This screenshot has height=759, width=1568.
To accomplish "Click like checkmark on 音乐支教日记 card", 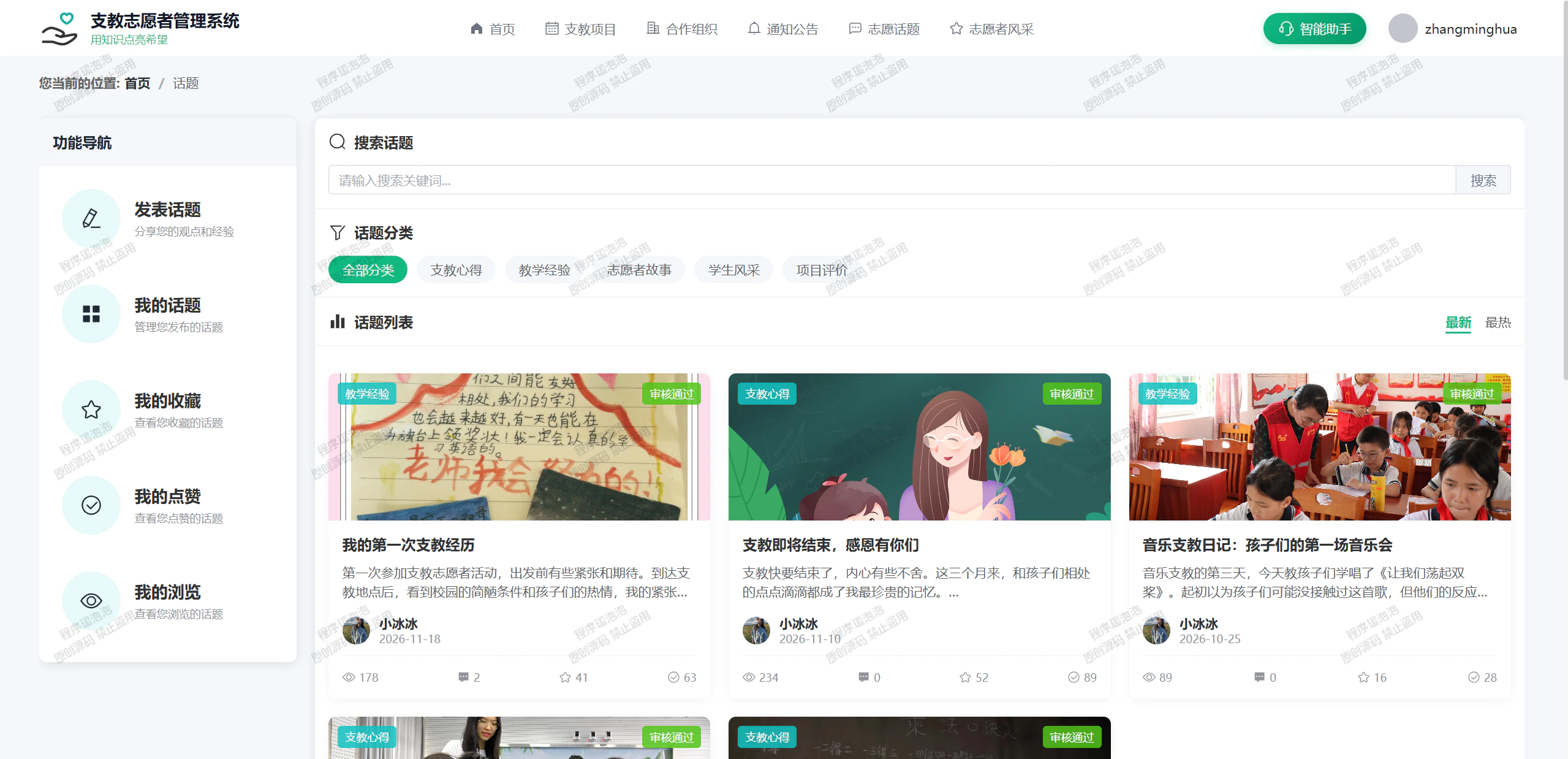I will (1474, 677).
